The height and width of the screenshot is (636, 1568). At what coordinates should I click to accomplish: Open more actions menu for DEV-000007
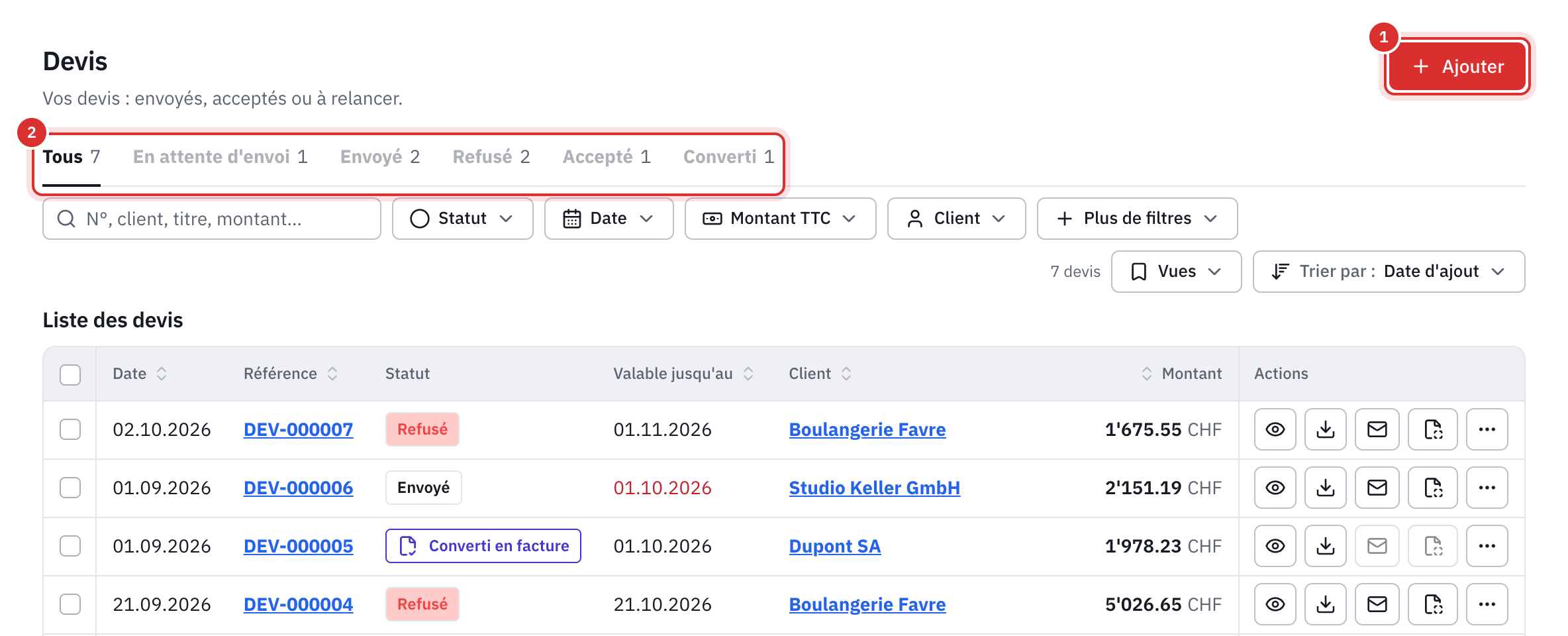[x=1487, y=429]
